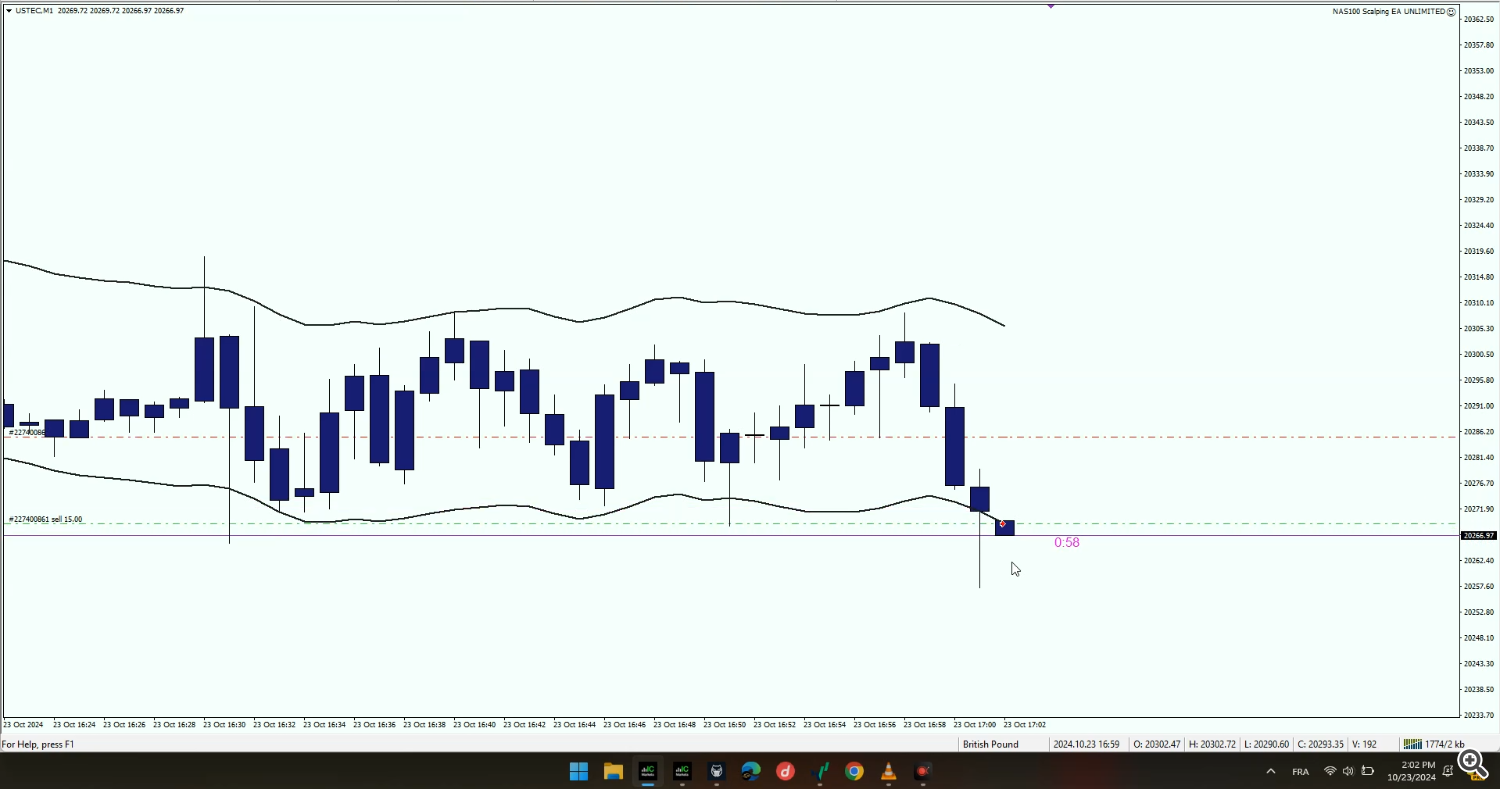
Task: Click the NAS100 Scalping EA smiley face icon
Action: [x=1452, y=11]
